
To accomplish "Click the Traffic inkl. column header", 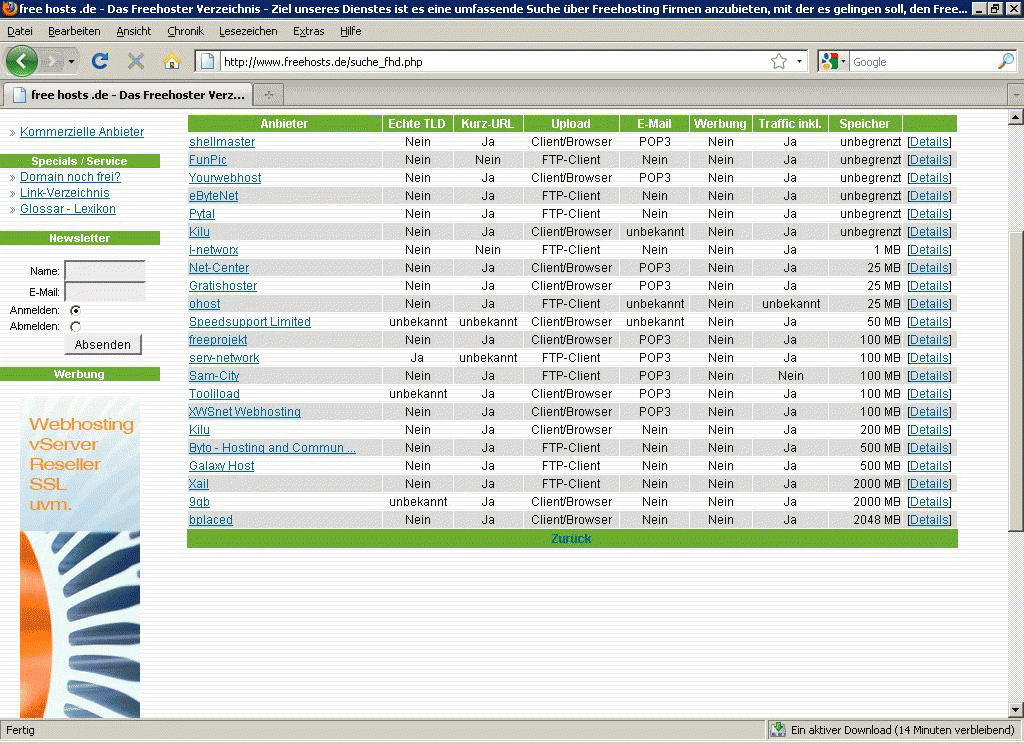I will coord(790,123).
